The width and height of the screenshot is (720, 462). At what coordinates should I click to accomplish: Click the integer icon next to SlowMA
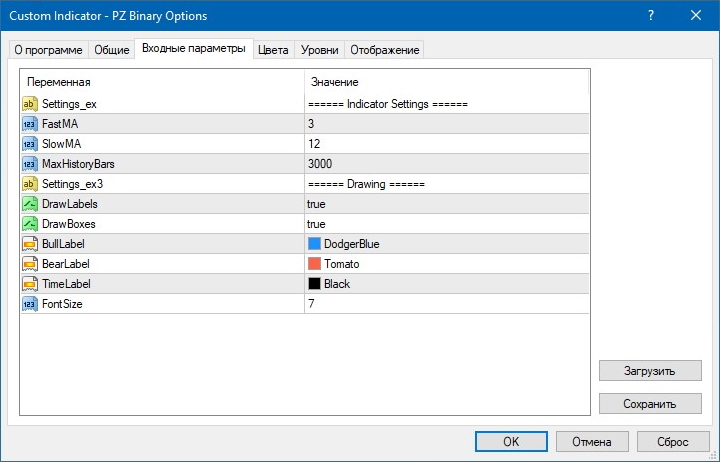click(x=29, y=144)
